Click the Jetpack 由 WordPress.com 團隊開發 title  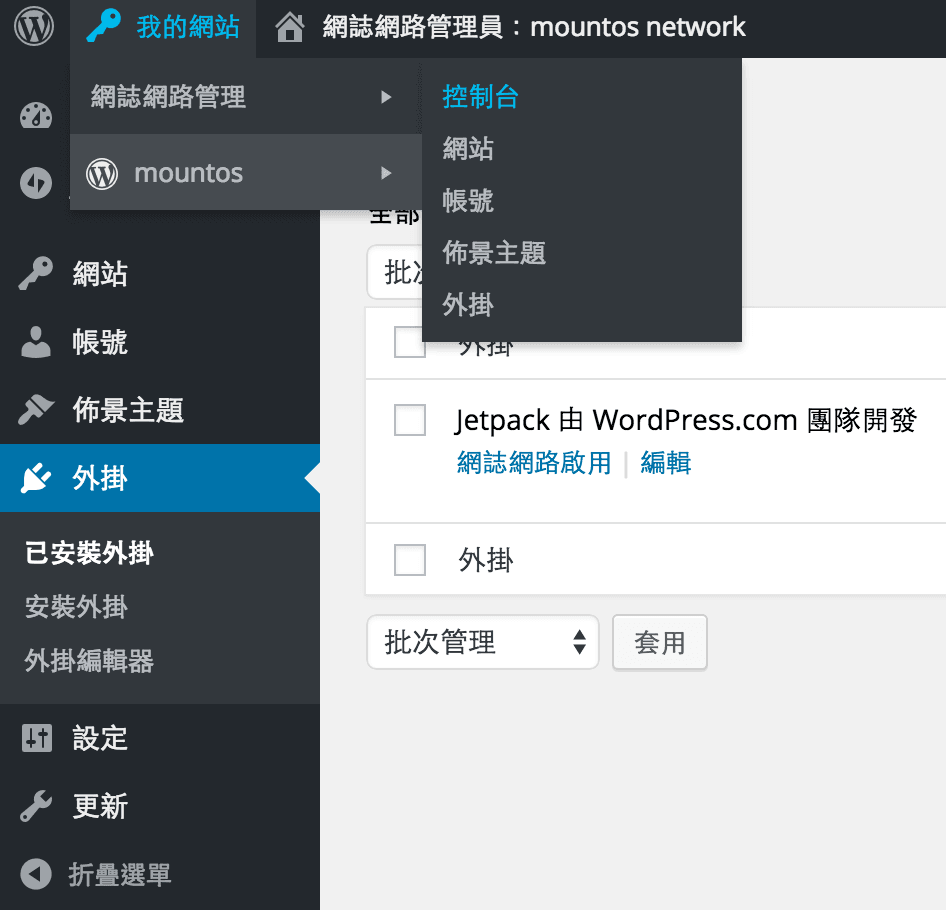pyautogui.click(x=686, y=420)
